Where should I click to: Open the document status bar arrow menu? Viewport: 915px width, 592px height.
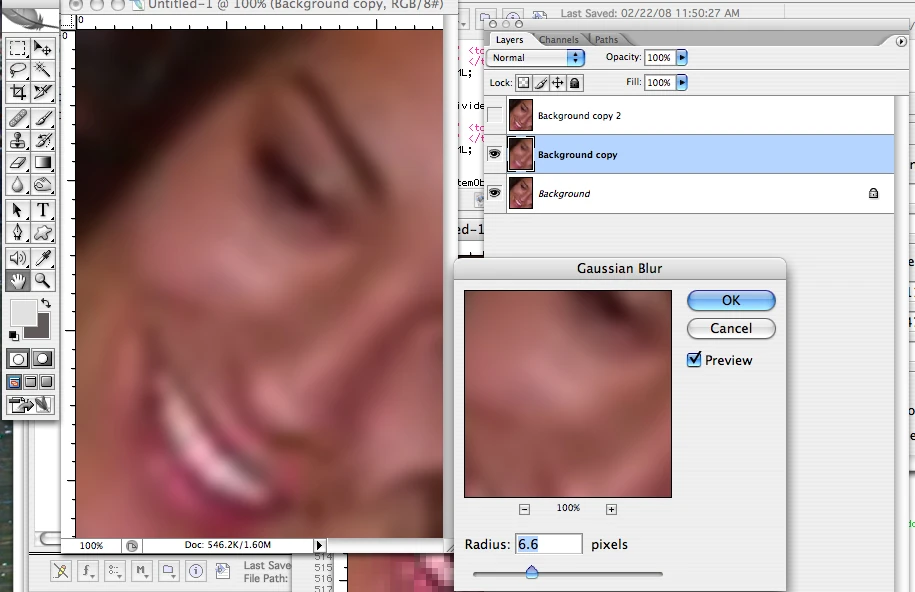pos(319,545)
